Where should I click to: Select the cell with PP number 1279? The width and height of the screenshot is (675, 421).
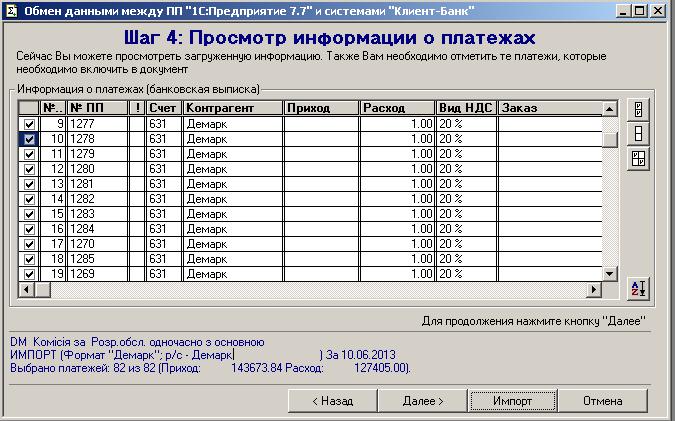pyautogui.click(x=98, y=154)
